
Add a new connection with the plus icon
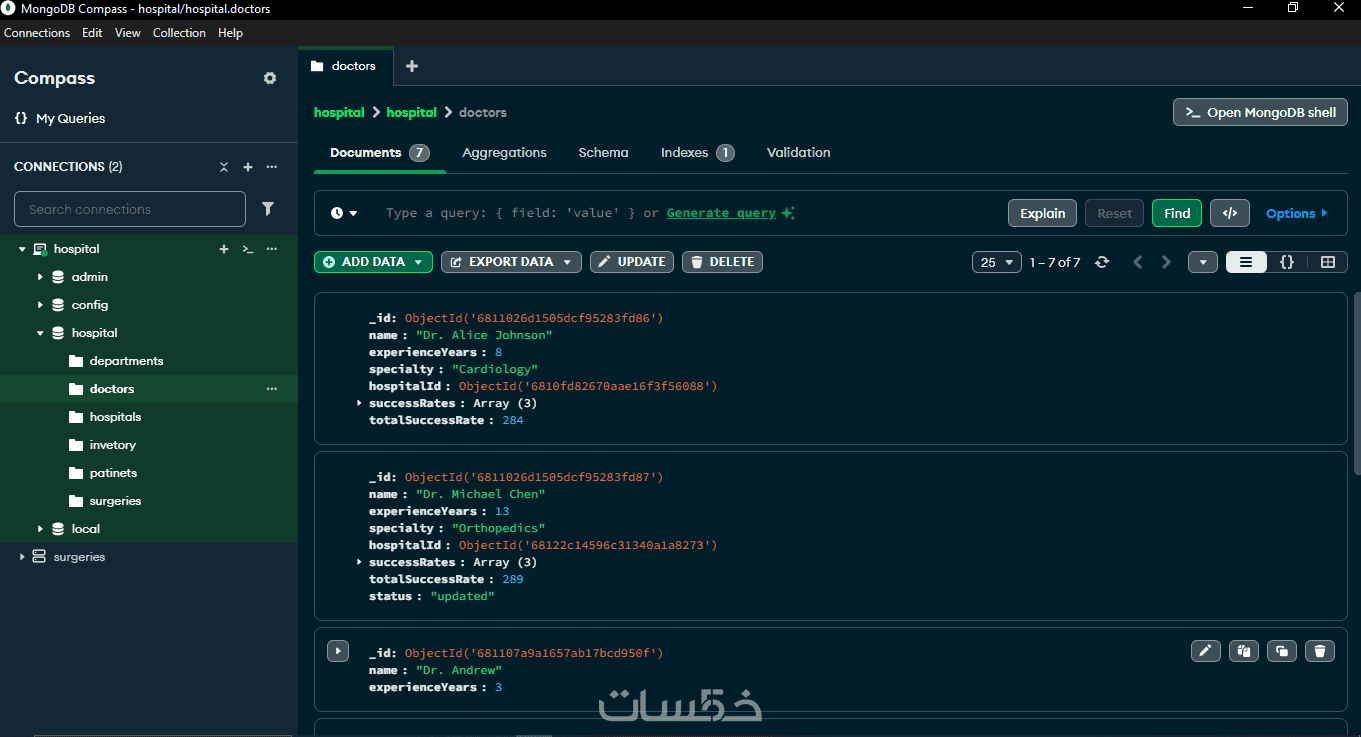pyautogui.click(x=248, y=167)
